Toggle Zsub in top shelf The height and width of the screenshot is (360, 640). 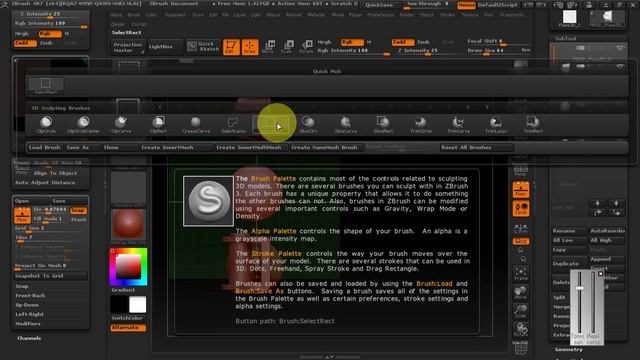423,42
